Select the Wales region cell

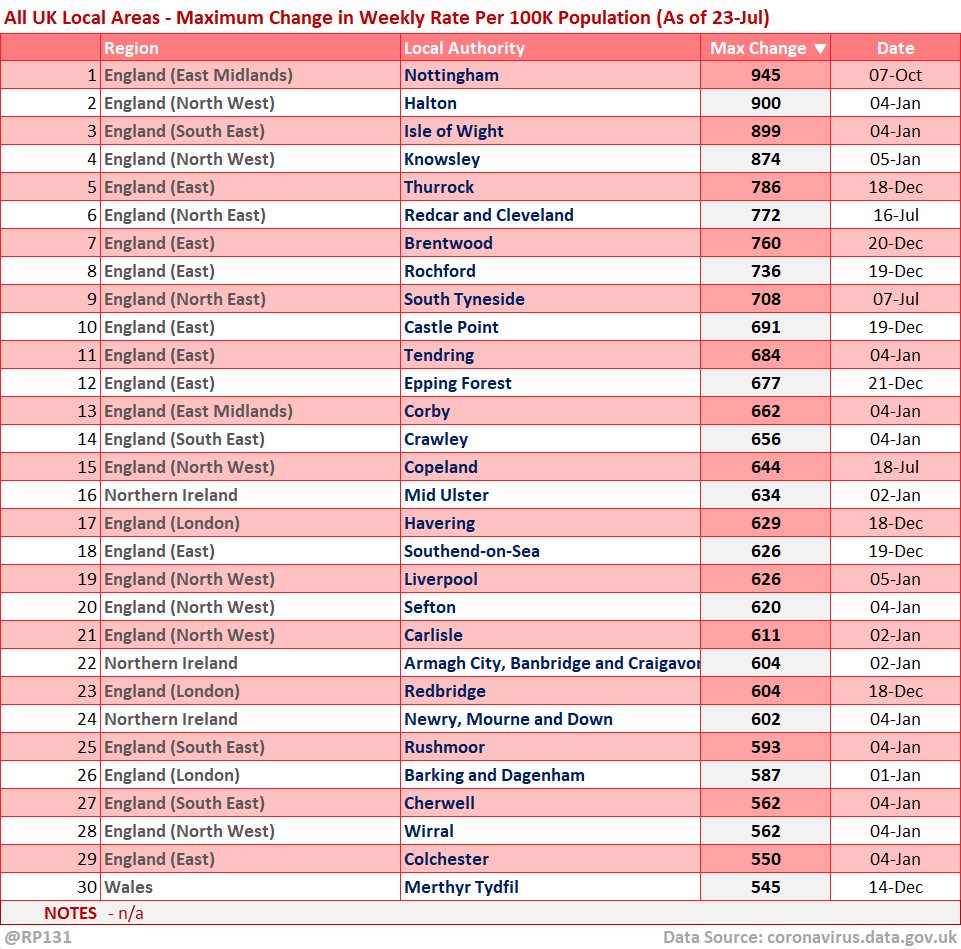(128, 887)
